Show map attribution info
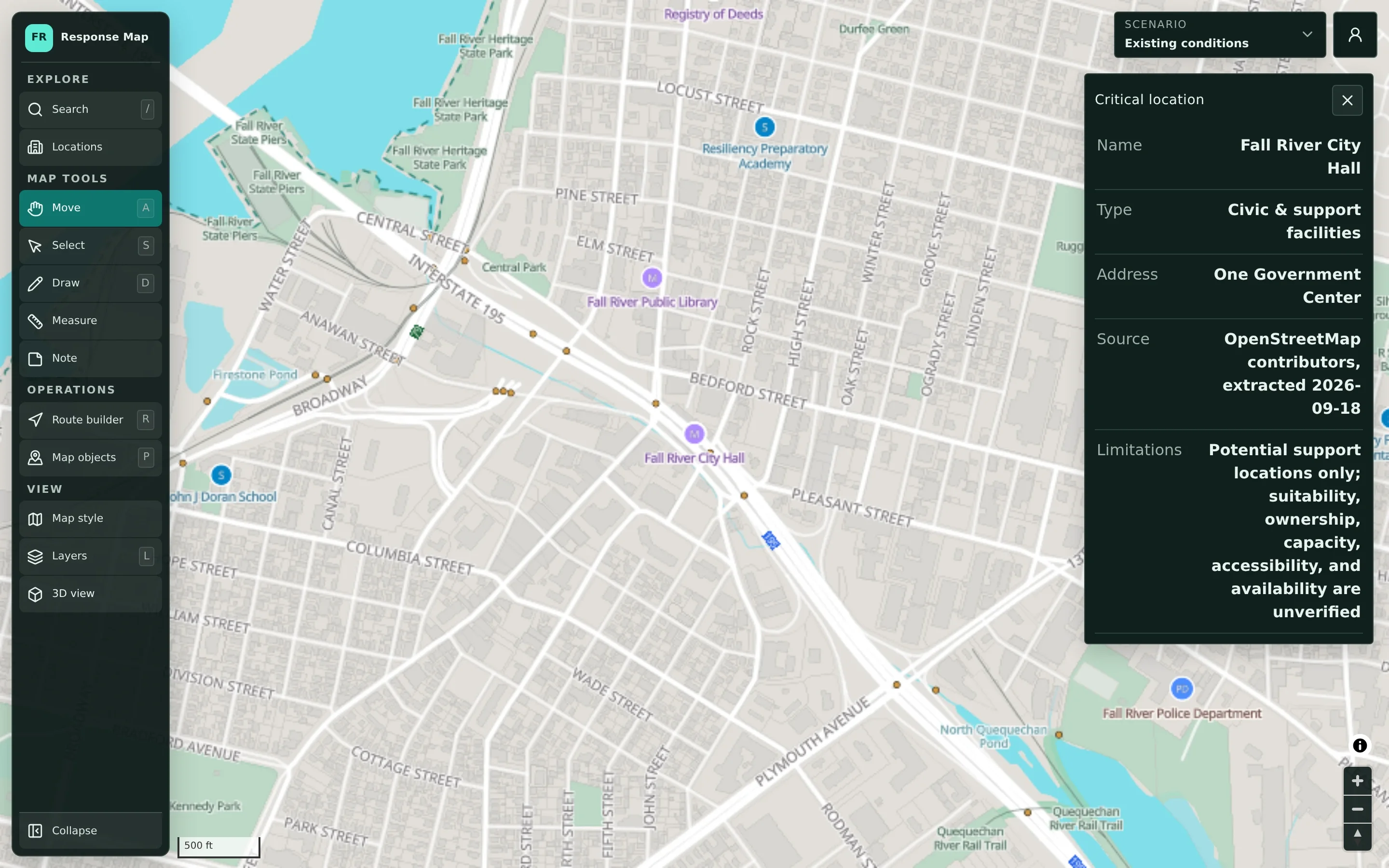Screen dimensions: 1389x868 click(x=1360, y=745)
